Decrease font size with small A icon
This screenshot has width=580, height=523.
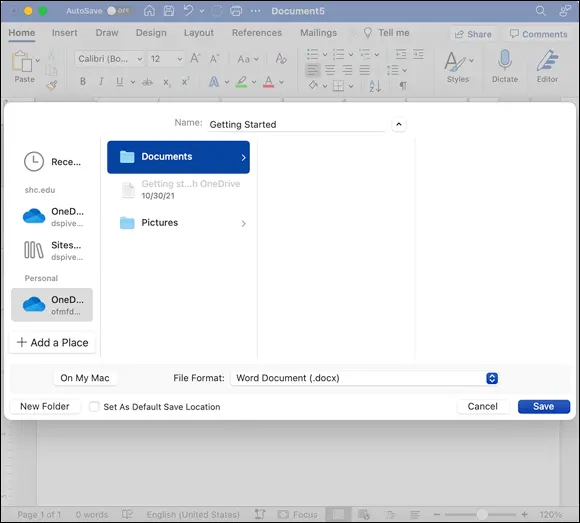[x=214, y=58]
